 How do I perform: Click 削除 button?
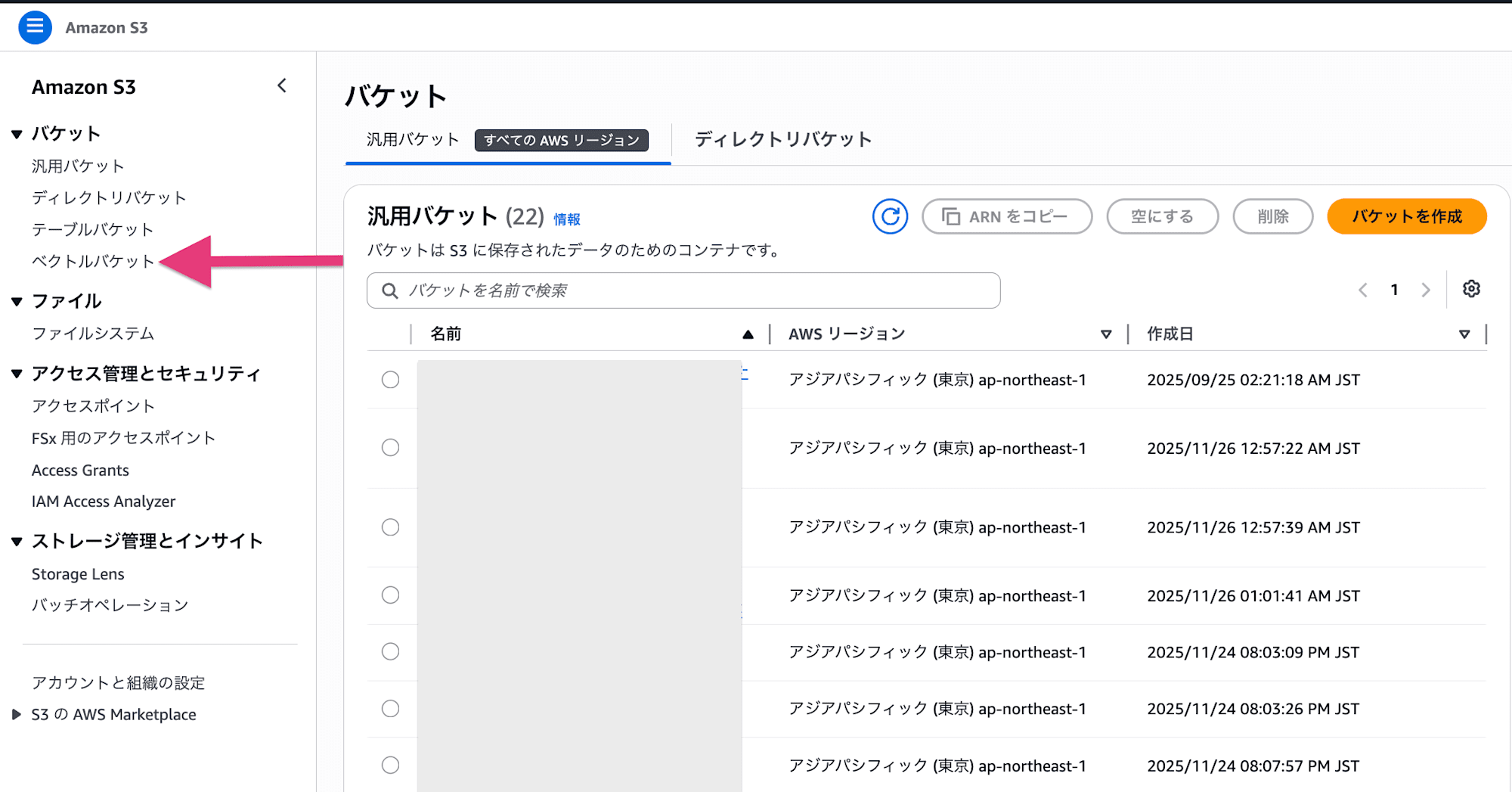click(x=1273, y=216)
